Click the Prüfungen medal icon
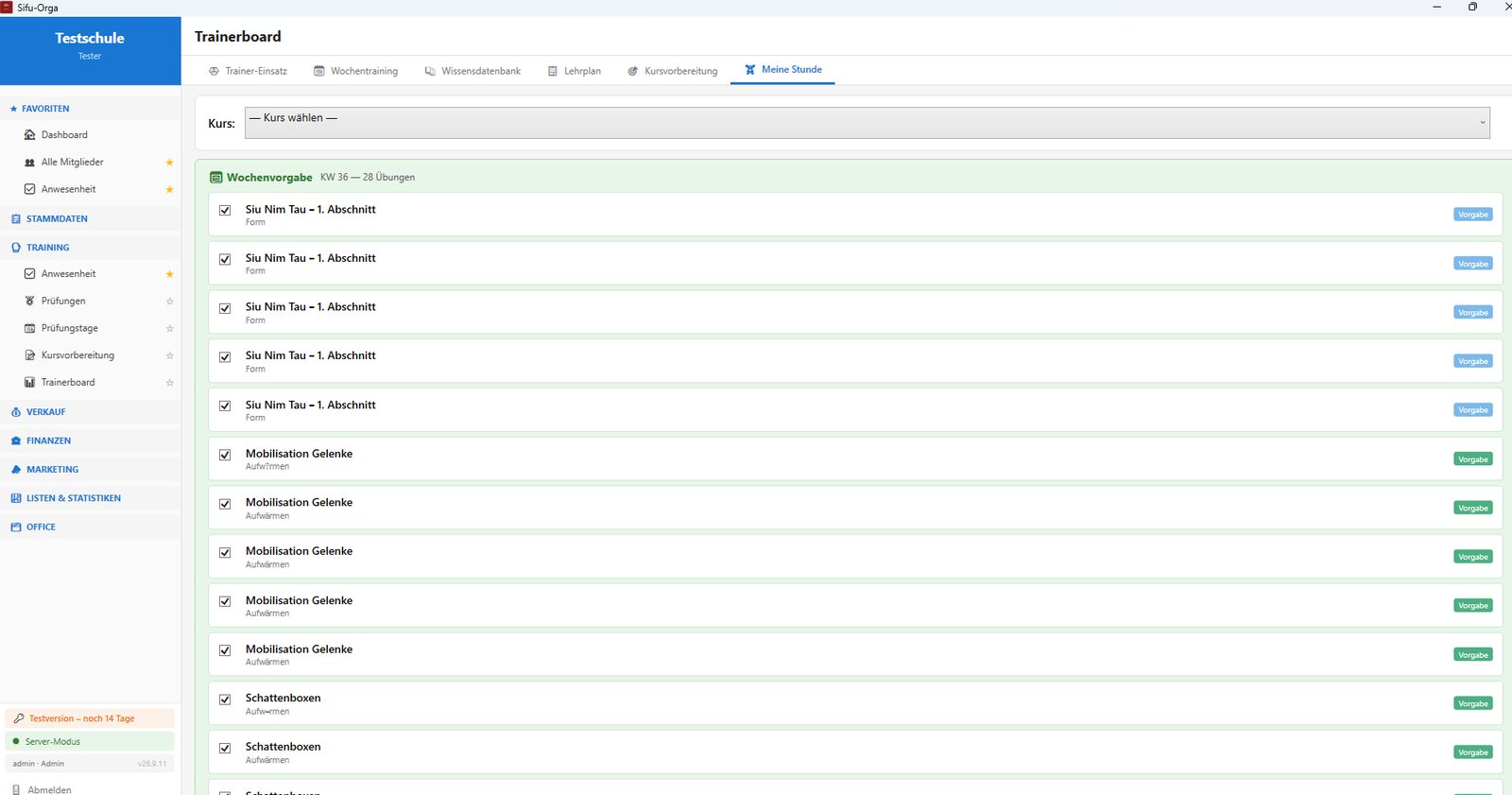 (29, 302)
